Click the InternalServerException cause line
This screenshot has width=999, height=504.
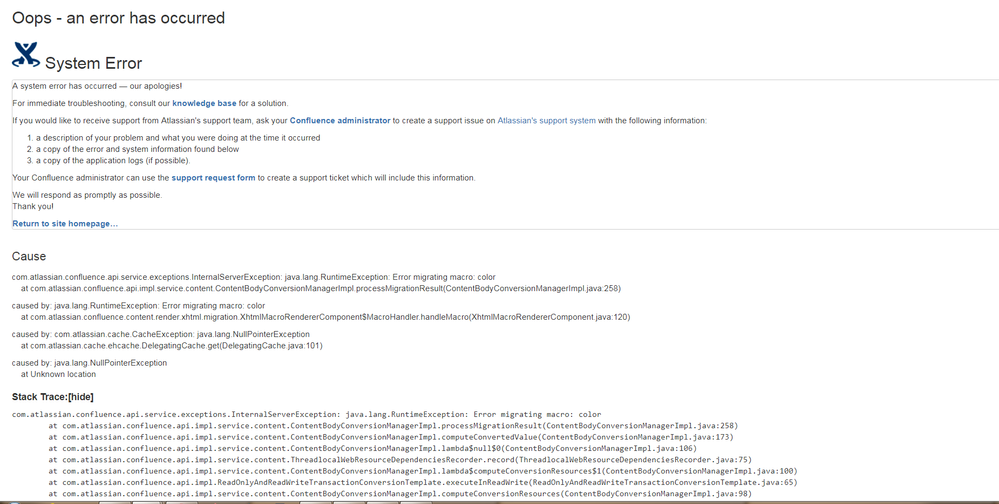click(x=254, y=277)
